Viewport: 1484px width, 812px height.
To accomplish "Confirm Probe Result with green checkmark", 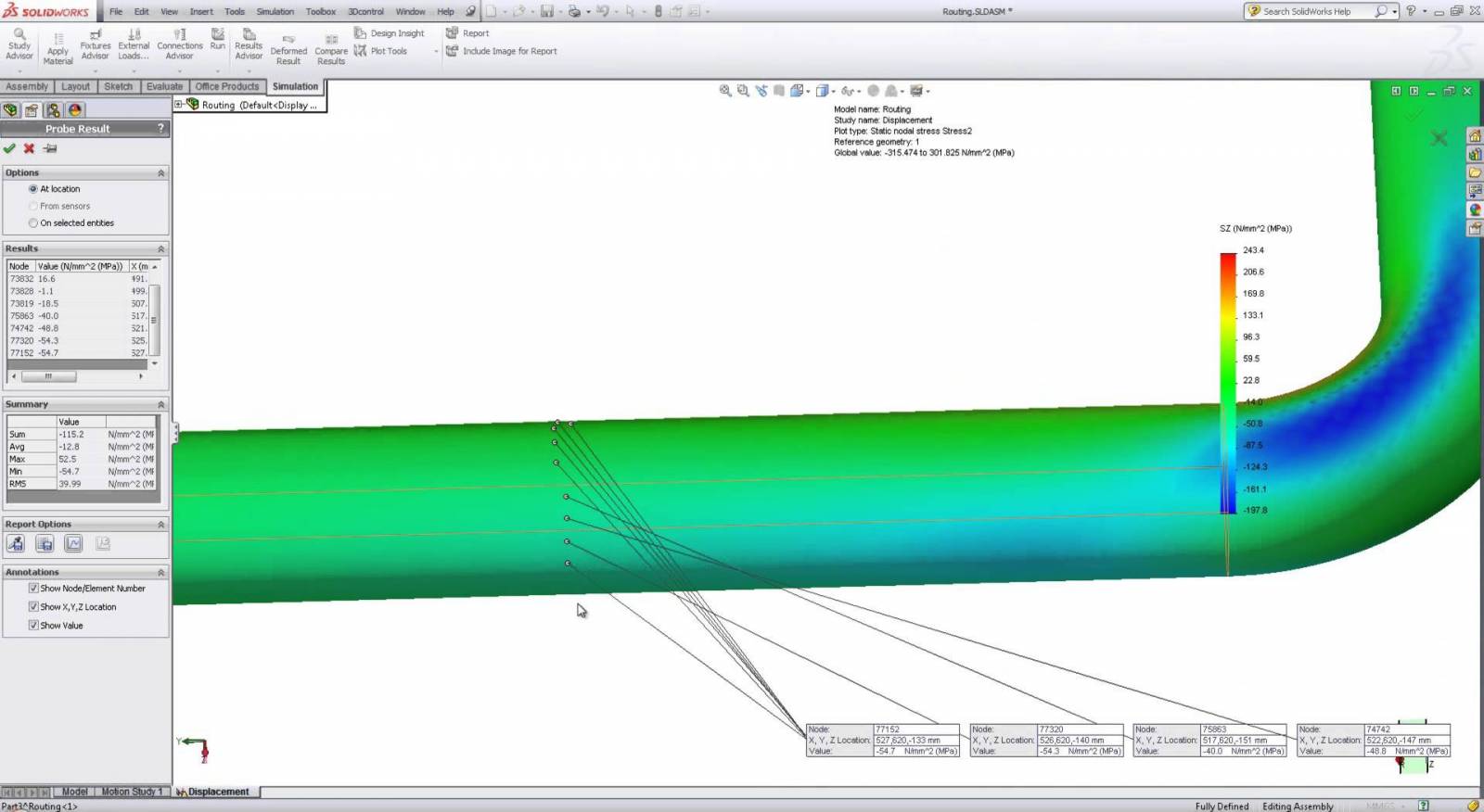I will [x=9, y=148].
